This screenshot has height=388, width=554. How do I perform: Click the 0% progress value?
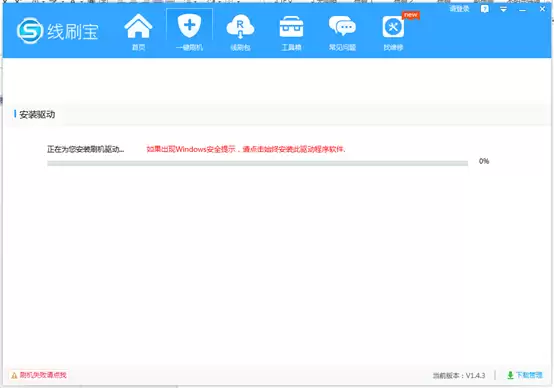click(x=484, y=161)
